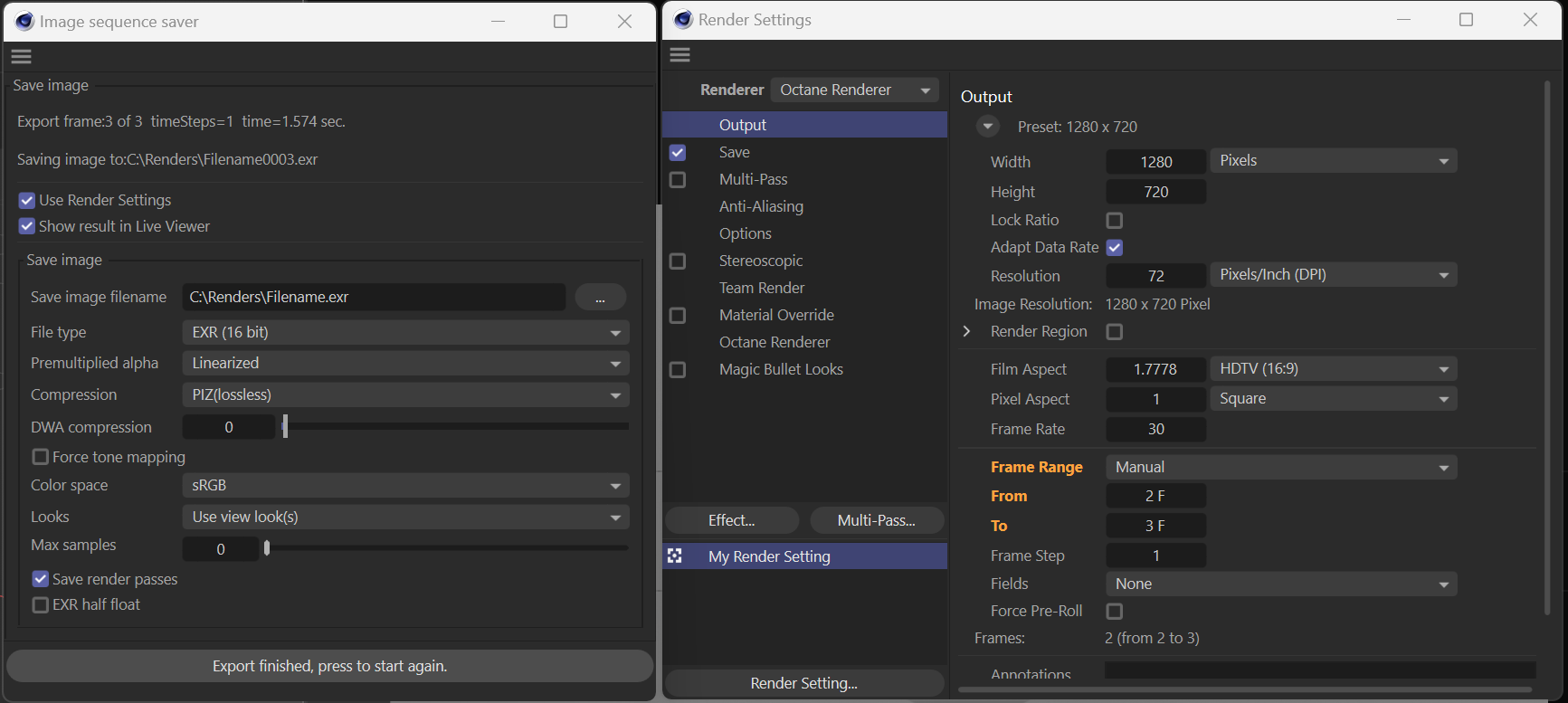Viewport: 1568px width, 703px height.
Task: Open the Render Settings hamburger menu
Action: pyautogui.click(x=680, y=55)
